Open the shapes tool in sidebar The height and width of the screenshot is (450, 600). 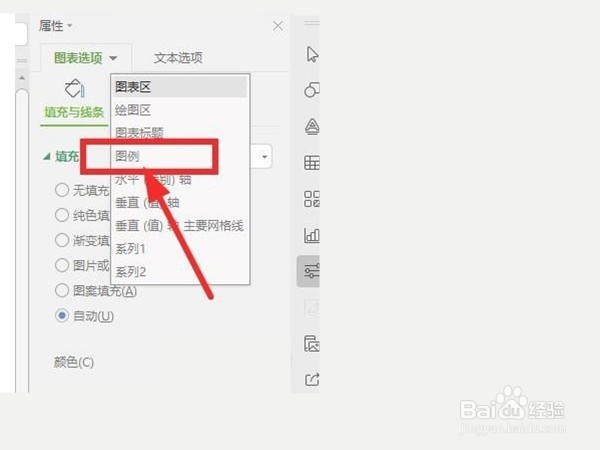[x=312, y=90]
